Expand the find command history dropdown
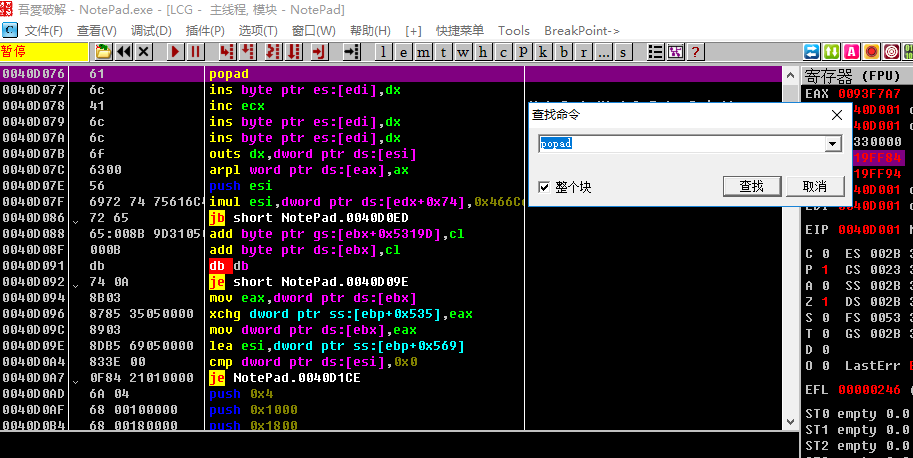 [x=831, y=144]
